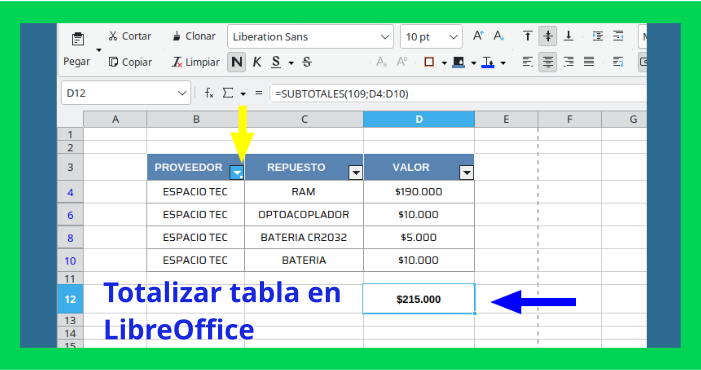Click the formula input line

[x=458, y=93]
